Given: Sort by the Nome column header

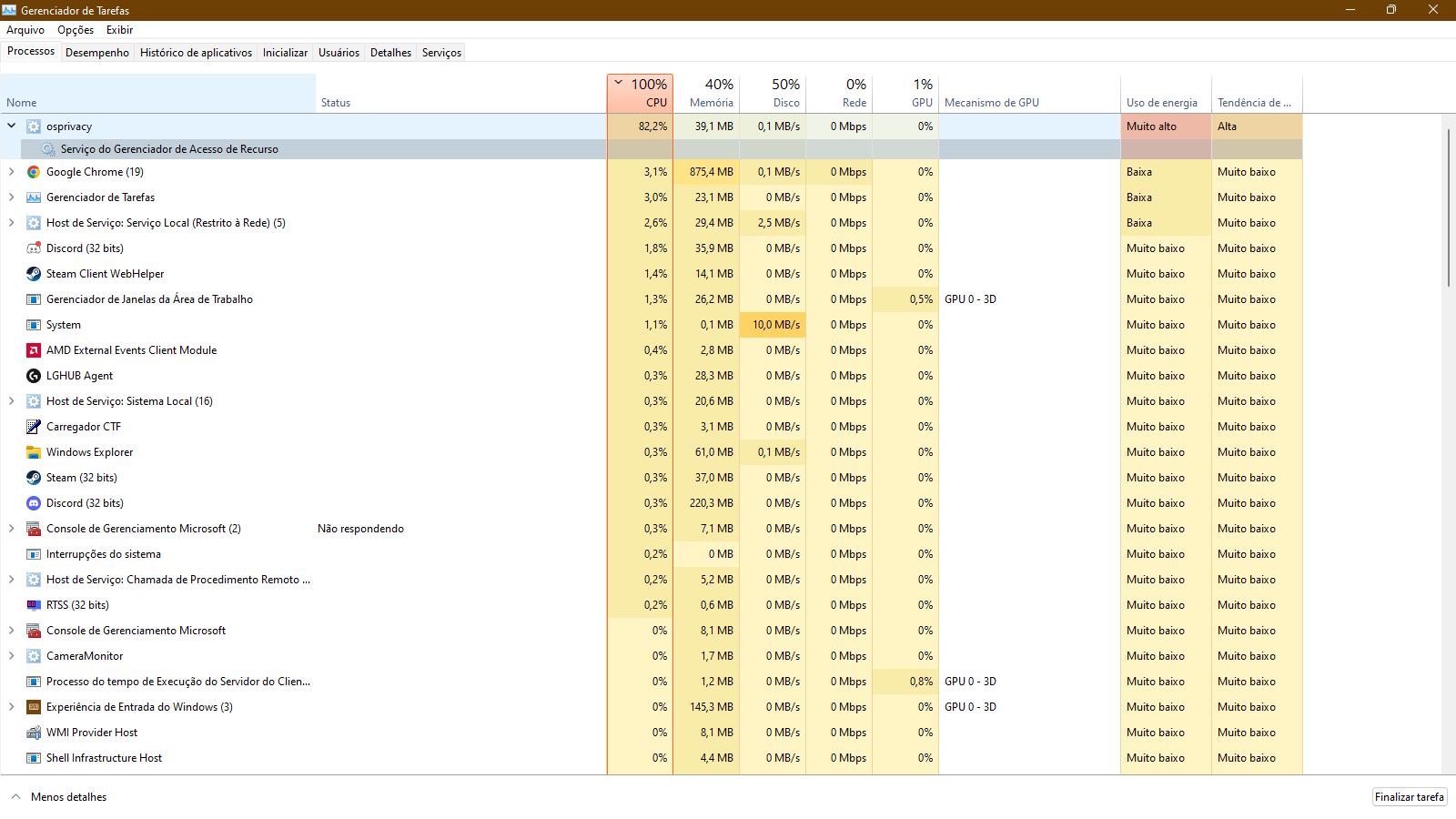Looking at the screenshot, I should (157, 94).
